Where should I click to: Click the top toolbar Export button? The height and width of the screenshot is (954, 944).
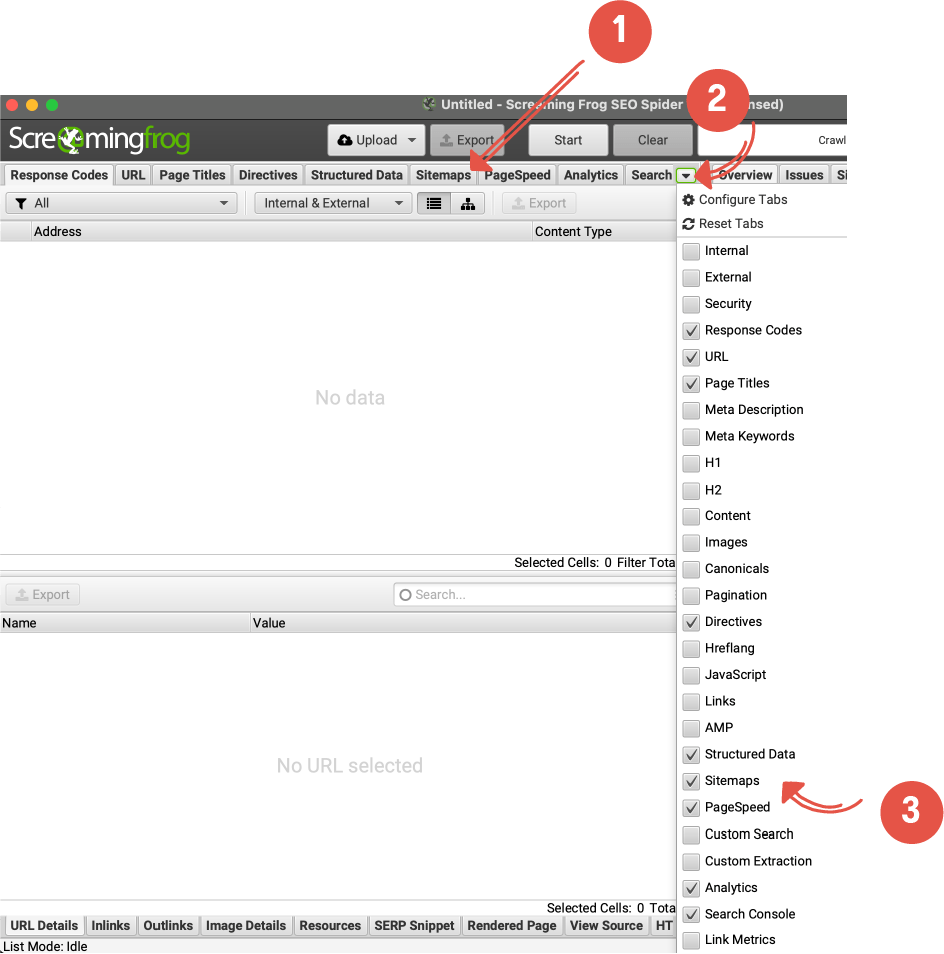(467, 140)
